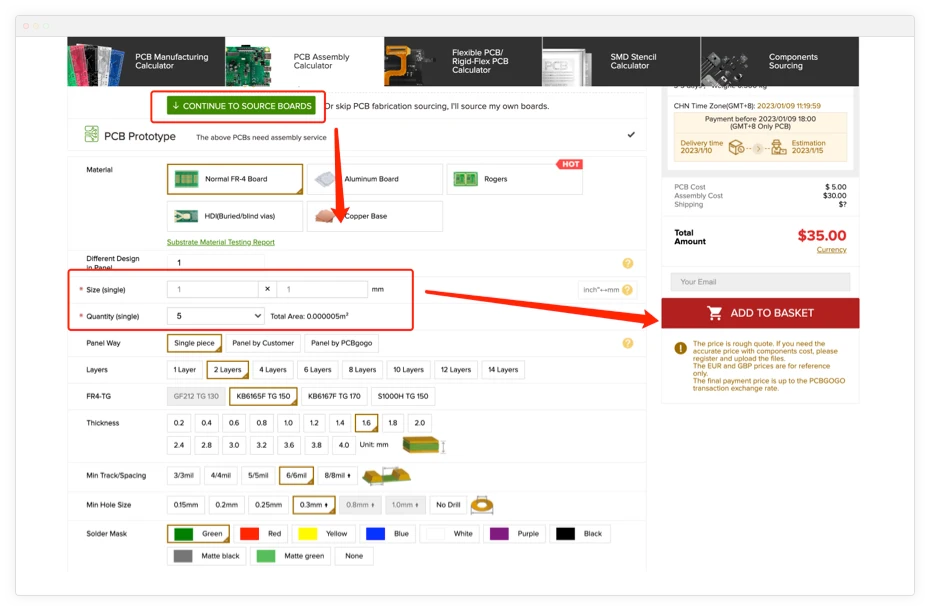930x611 pixels.
Task: Pick Matte black solder mask
Action: (x=206, y=556)
